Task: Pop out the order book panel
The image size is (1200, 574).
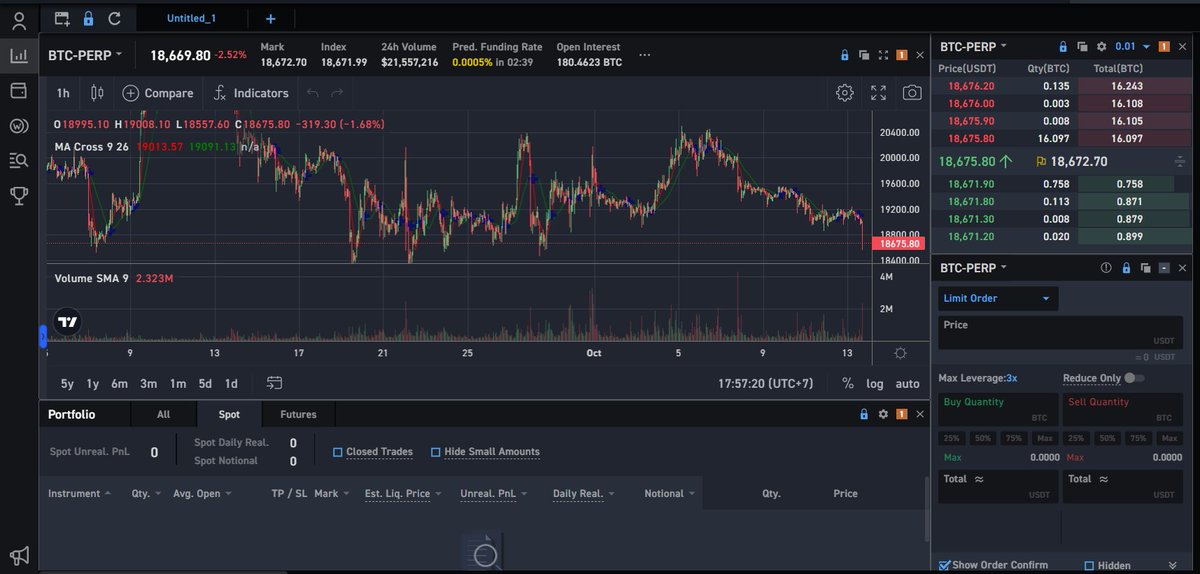Action: point(1083,46)
